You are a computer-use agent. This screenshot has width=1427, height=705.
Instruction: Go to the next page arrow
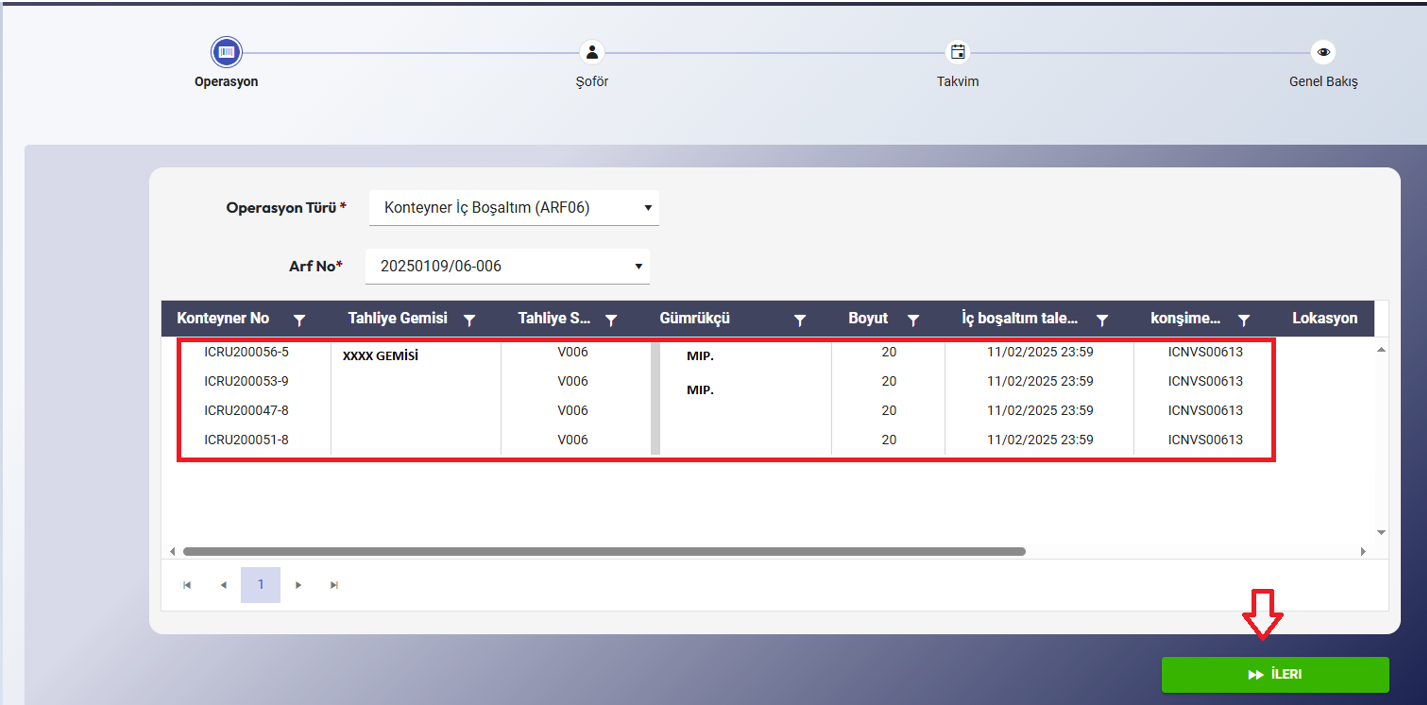(298, 585)
